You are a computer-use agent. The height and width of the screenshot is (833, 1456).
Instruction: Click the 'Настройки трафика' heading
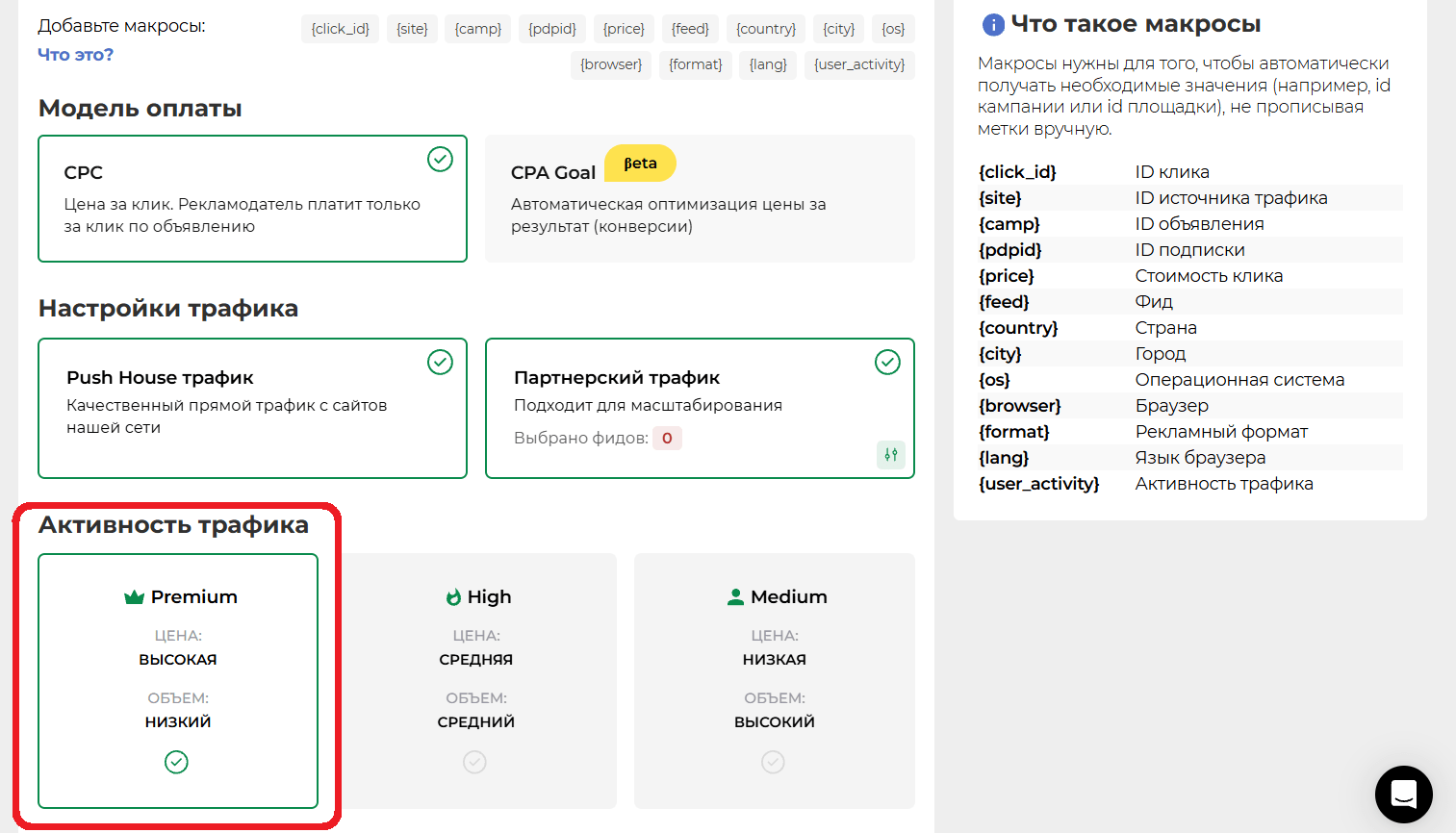[x=168, y=309]
